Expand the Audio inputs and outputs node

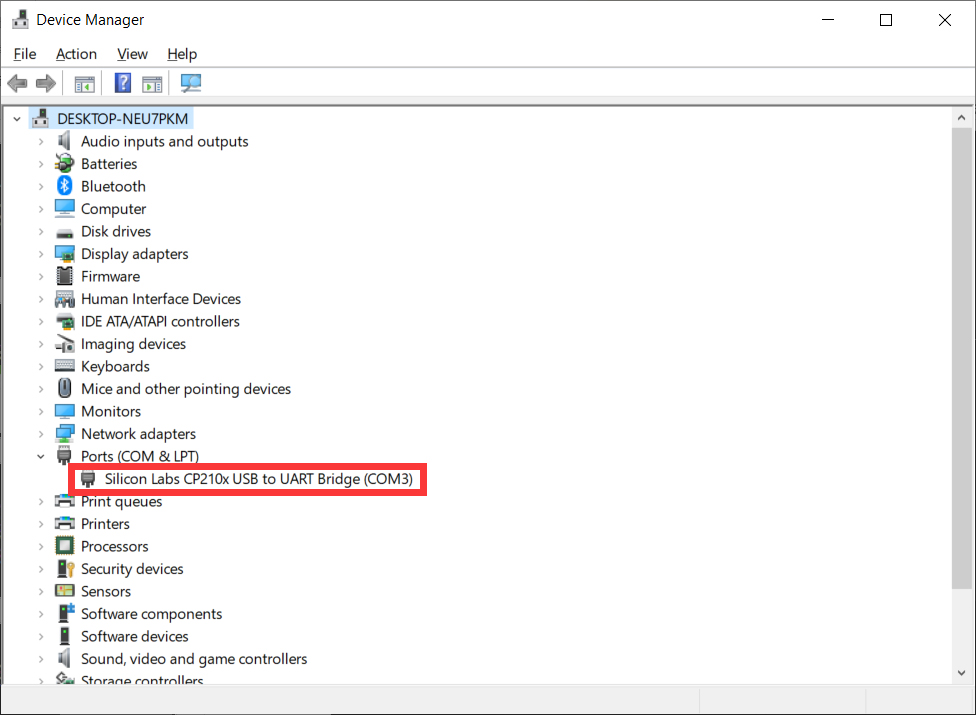point(40,141)
